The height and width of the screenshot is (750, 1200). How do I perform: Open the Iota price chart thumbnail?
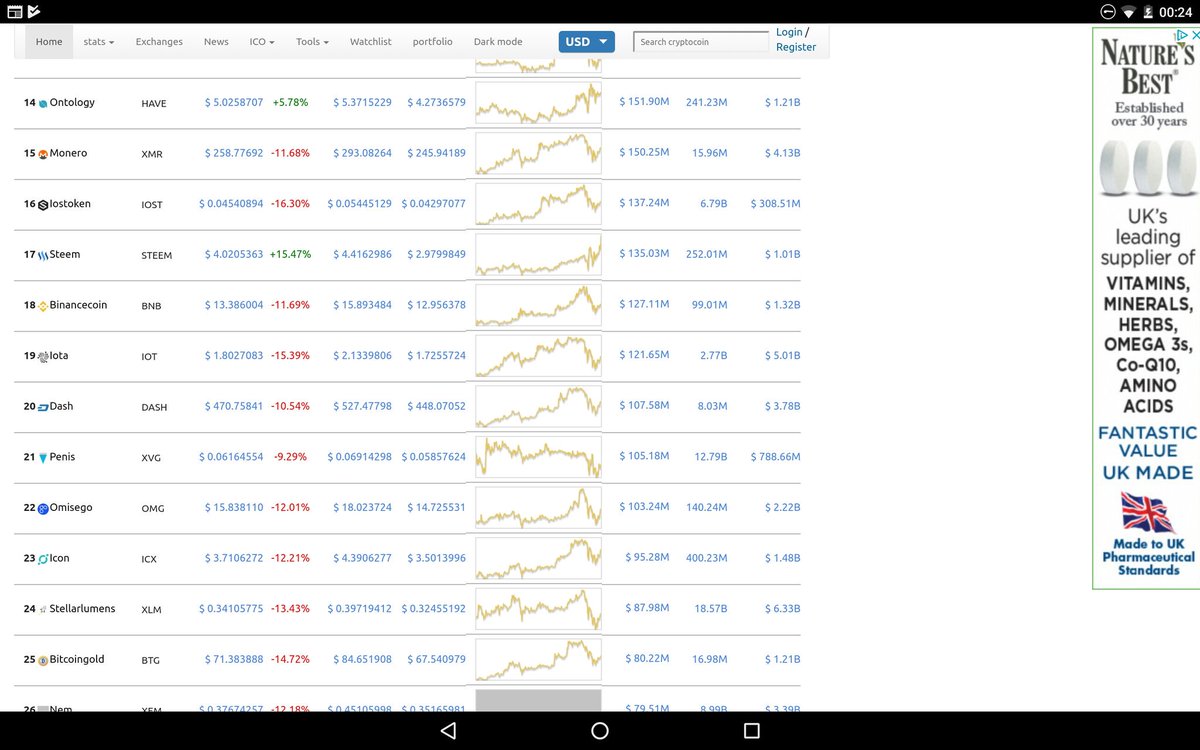click(538, 356)
